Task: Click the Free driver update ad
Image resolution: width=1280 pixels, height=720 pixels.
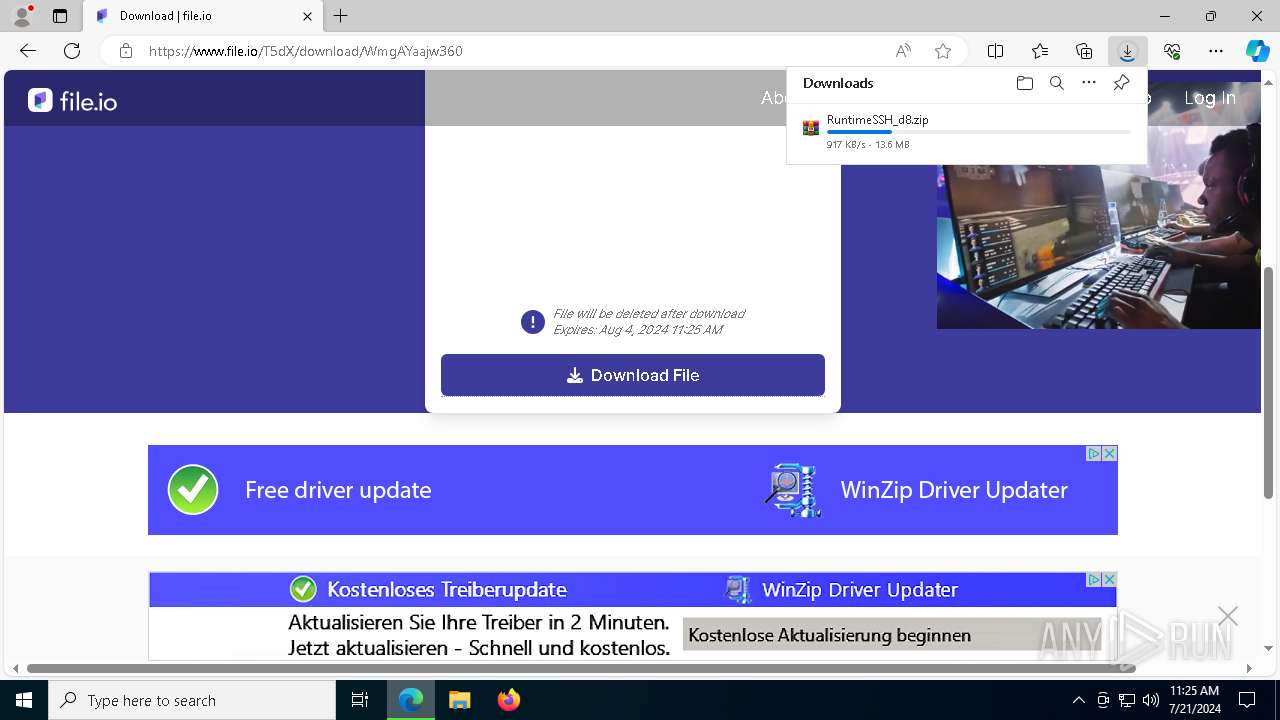Action: point(338,490)
